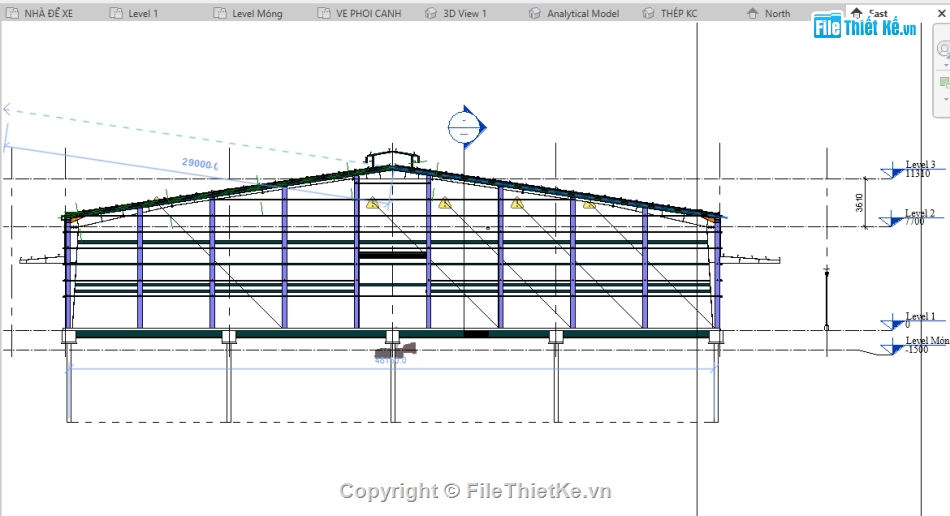Select the East elevation tab
The image size is (950, 516).
tap(869, 13)
